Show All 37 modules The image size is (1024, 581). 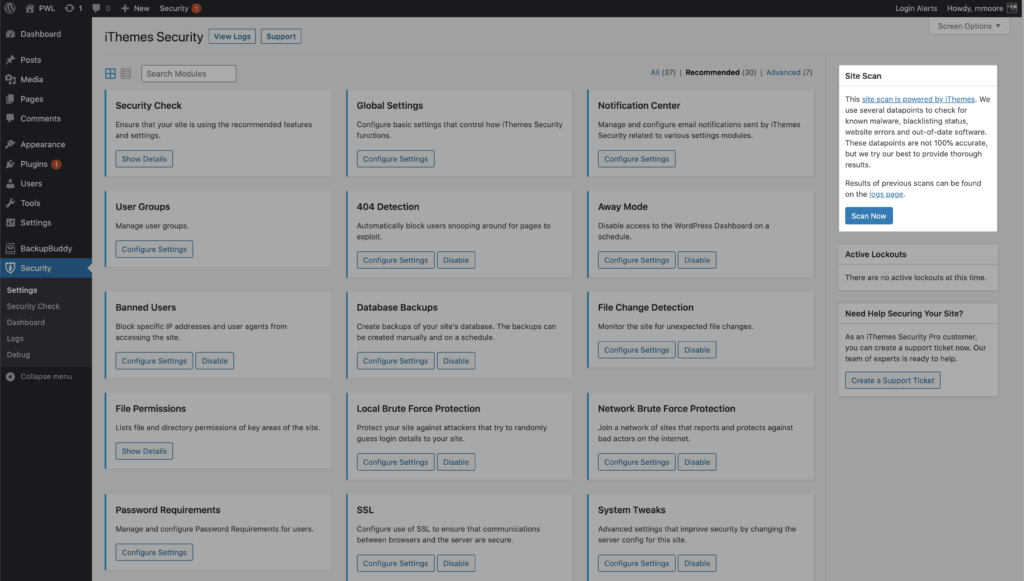(663, 72)
